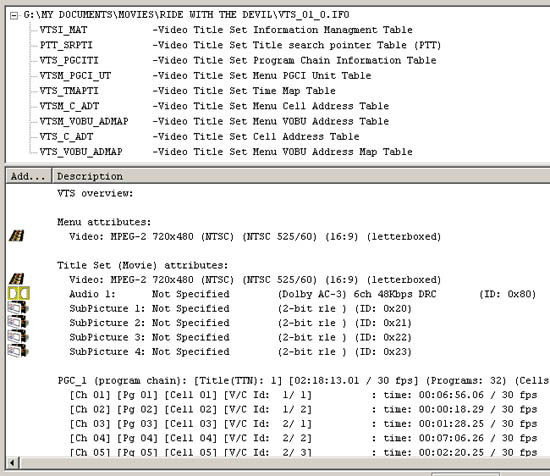Select PTT_SRPTI tree entry

[x=66, y=45]
